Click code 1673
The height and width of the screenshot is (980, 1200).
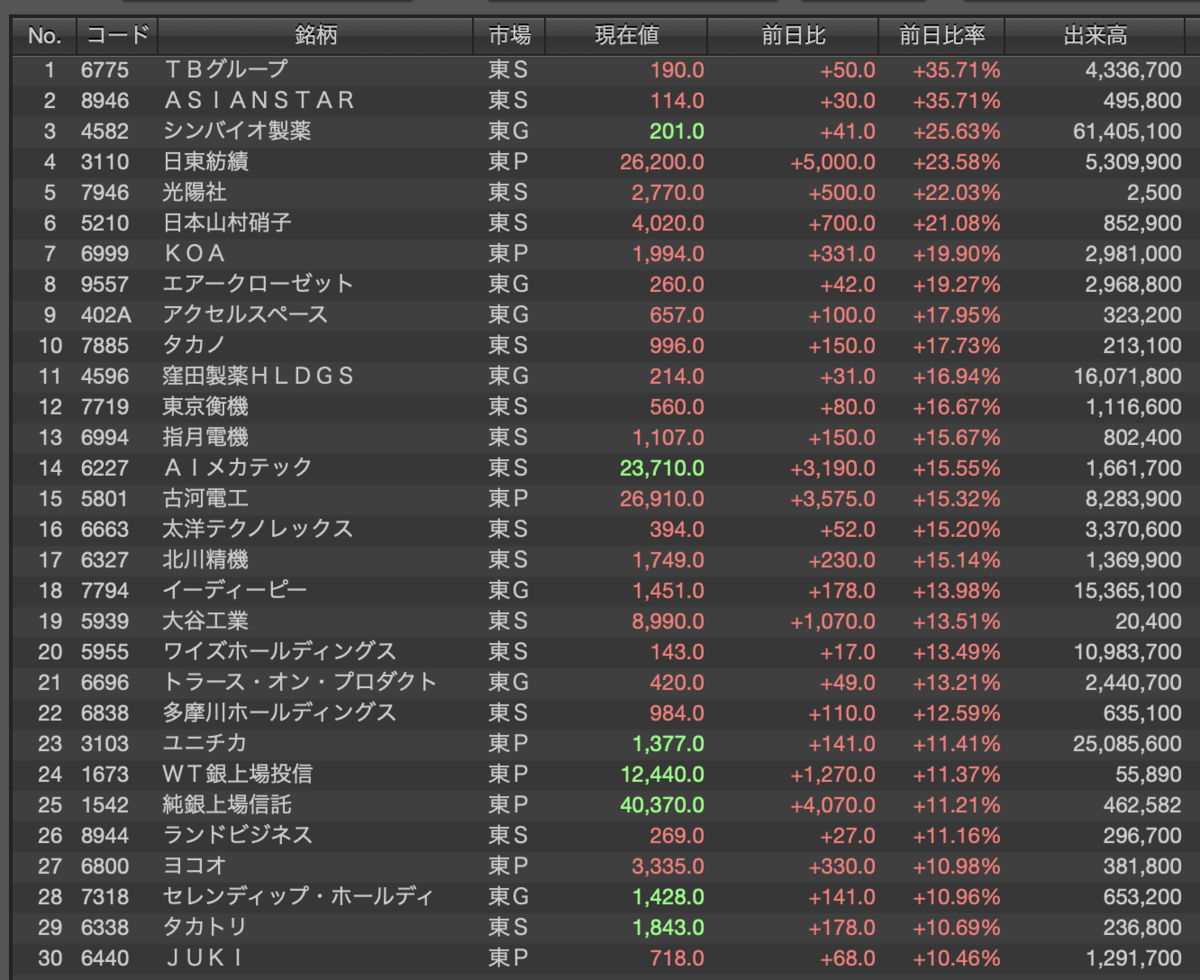coord(103,774)
